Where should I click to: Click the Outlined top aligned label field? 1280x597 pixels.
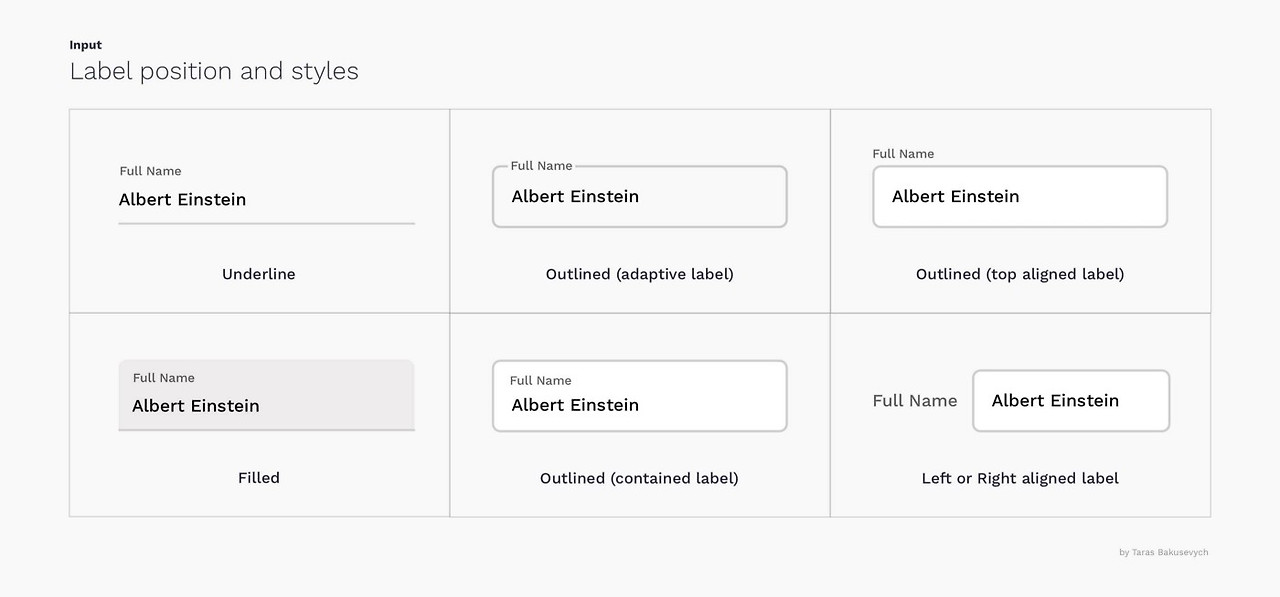click(1019, 196)
